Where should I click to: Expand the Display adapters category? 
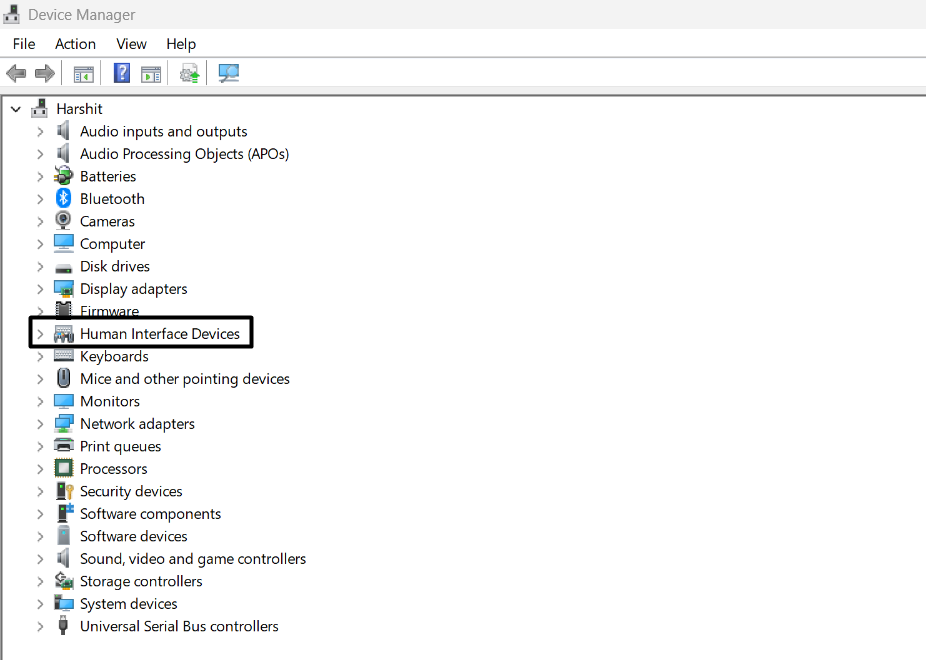[40, 289]
